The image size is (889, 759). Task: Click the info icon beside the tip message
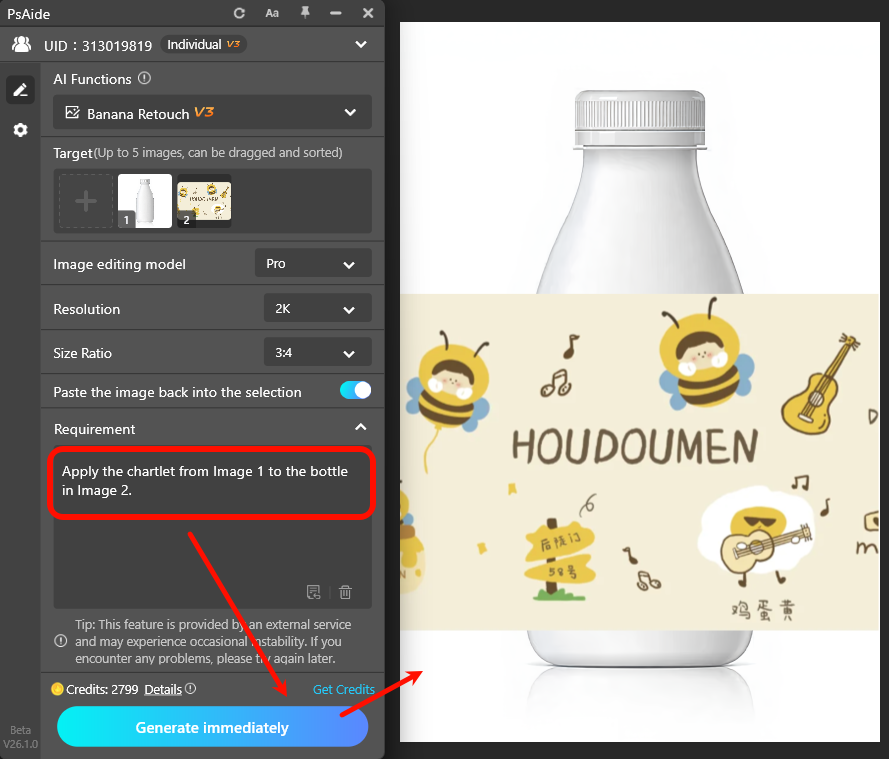pyautogui.click(x=60, y=641)
